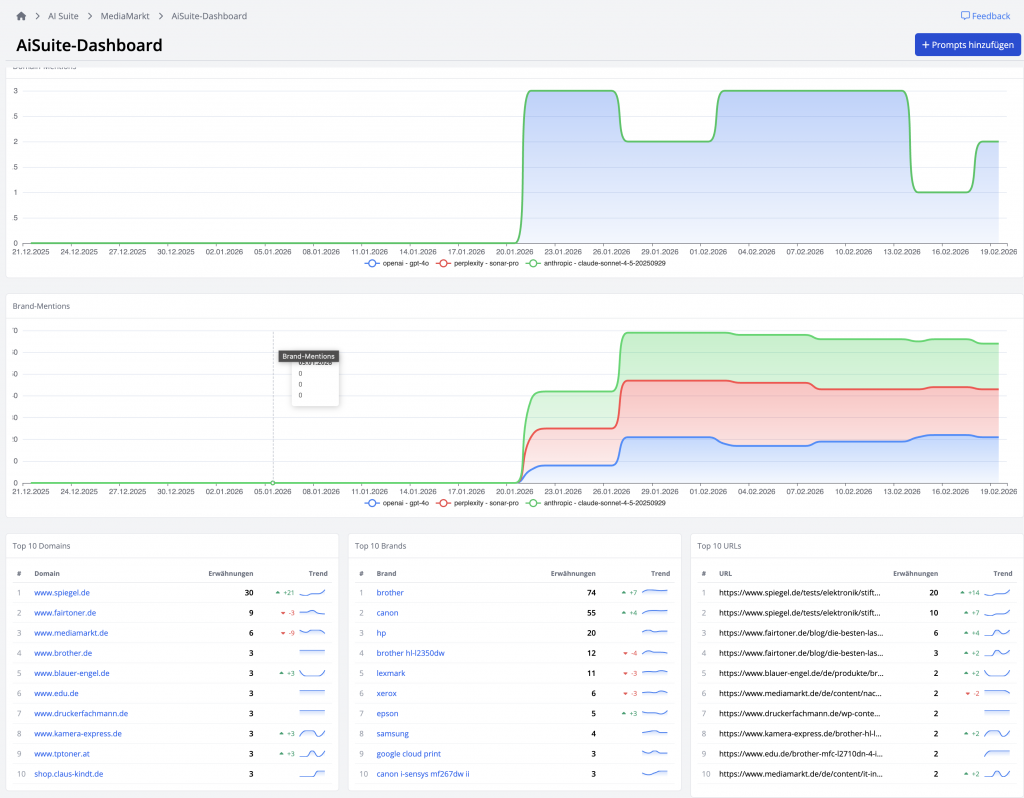The image size is (1024, 798).
Task: Click the trend sparkline for epson brand
Action: pos(655,713)
